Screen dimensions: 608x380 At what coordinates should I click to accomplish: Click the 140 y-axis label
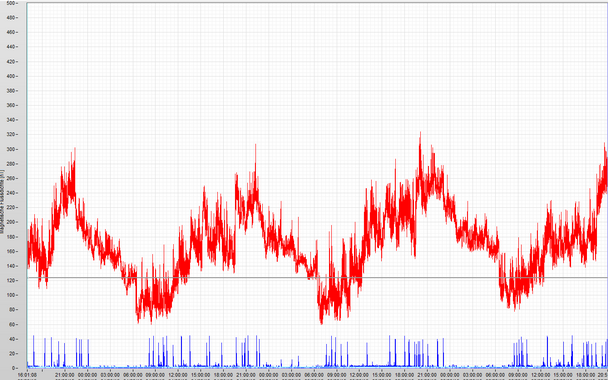10,266
